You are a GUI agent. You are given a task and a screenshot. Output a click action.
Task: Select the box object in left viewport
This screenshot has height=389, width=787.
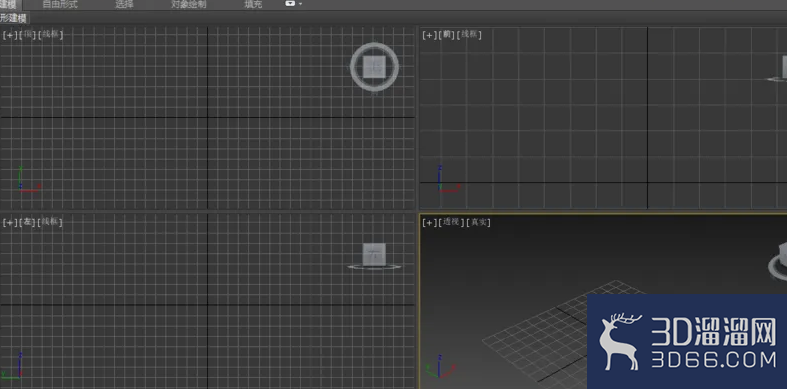pyautogui.click(x=374, y=254)
